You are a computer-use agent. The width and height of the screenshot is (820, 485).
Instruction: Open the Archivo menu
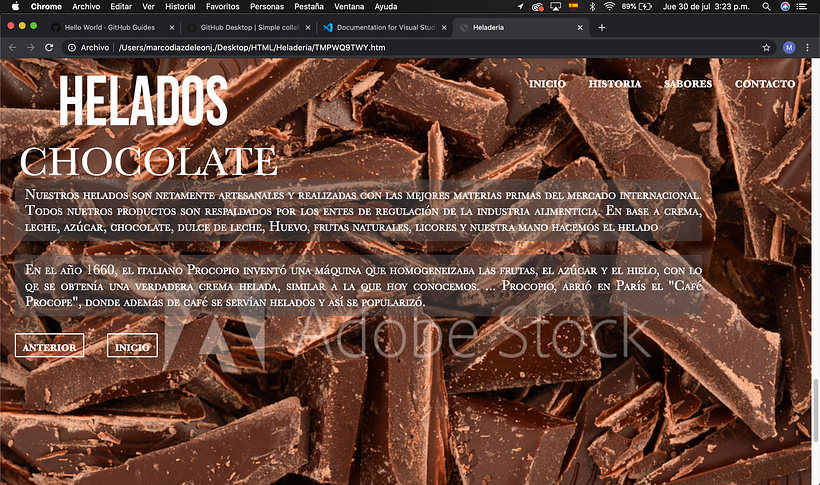[x=86, y=6]
